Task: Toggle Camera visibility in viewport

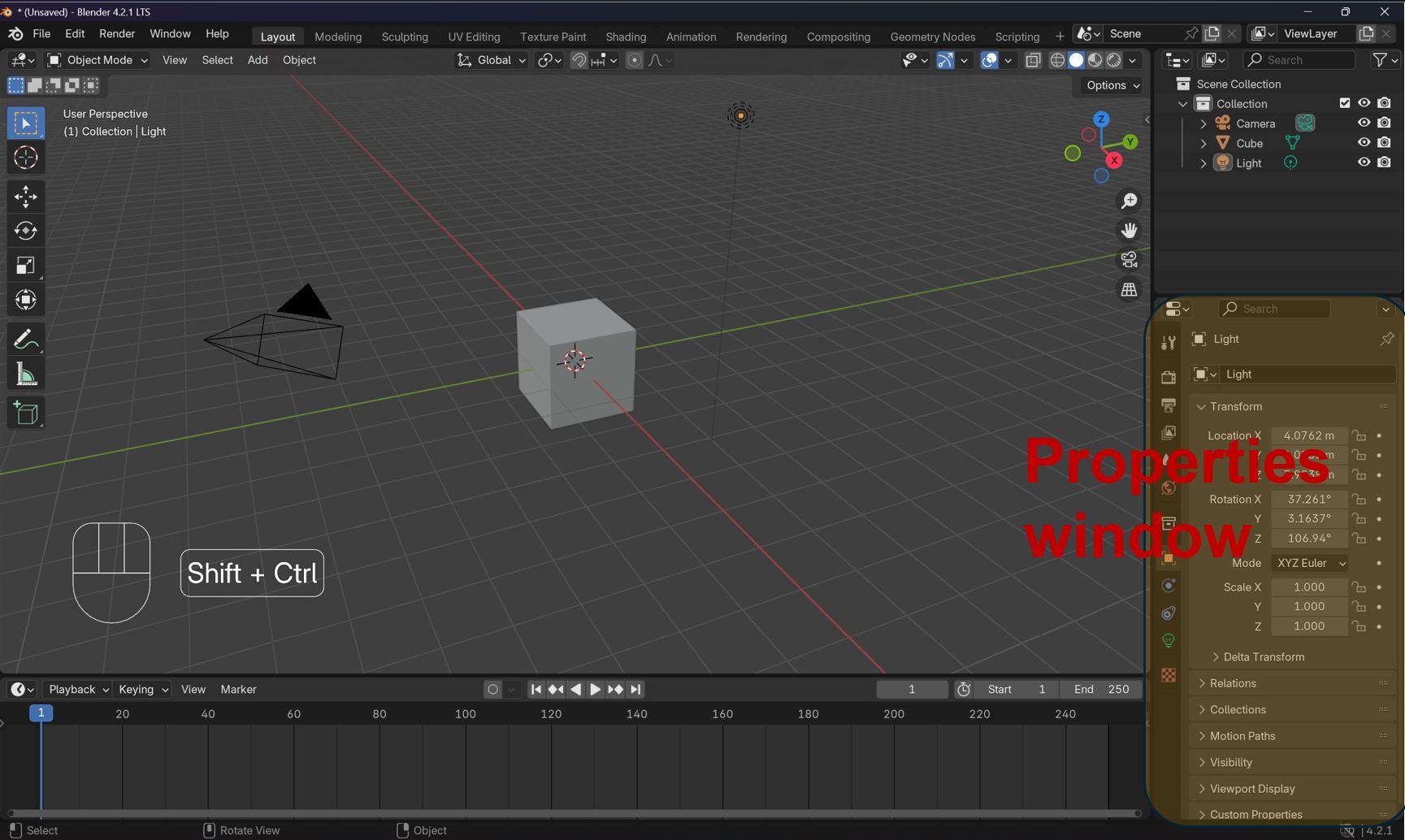Action: pyautogui.click(x=1364, y=123)
